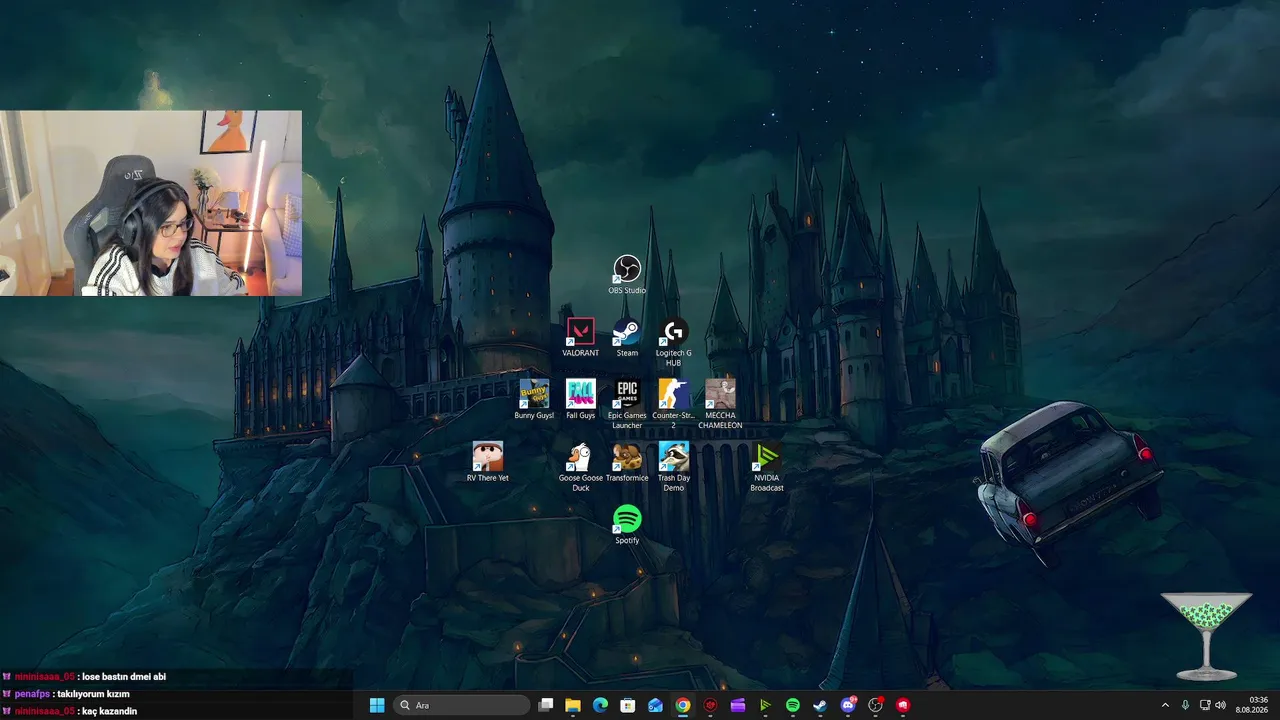The image size is (1280, 720).
Task: Select the NVIDIA Broadcast desktop icon
Action: coord(767,467)
